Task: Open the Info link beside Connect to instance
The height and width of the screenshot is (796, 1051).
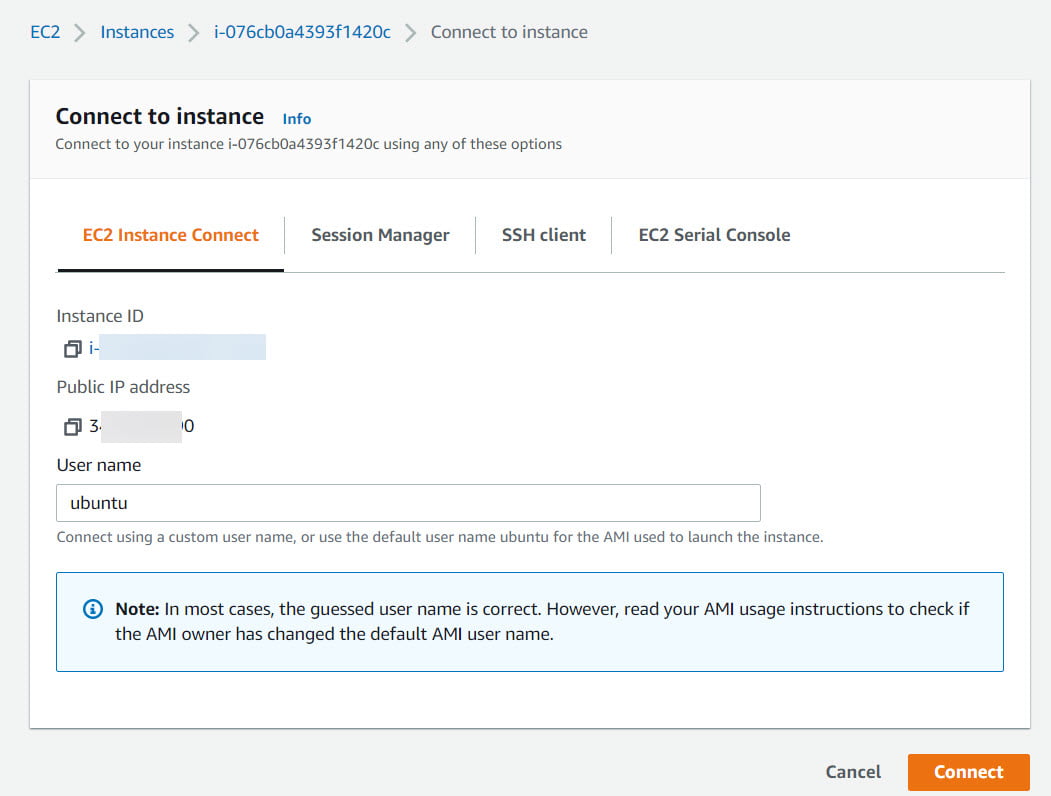Action: 297,119
